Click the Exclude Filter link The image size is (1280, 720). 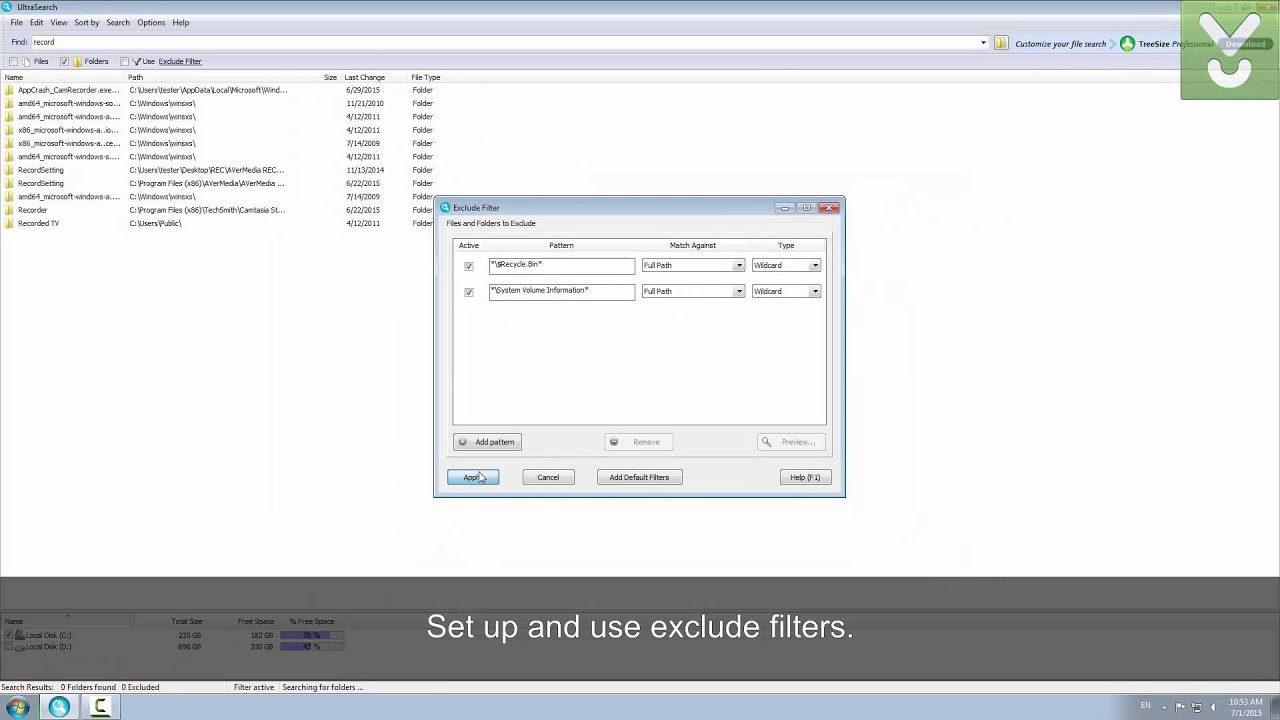coord(180,62)
